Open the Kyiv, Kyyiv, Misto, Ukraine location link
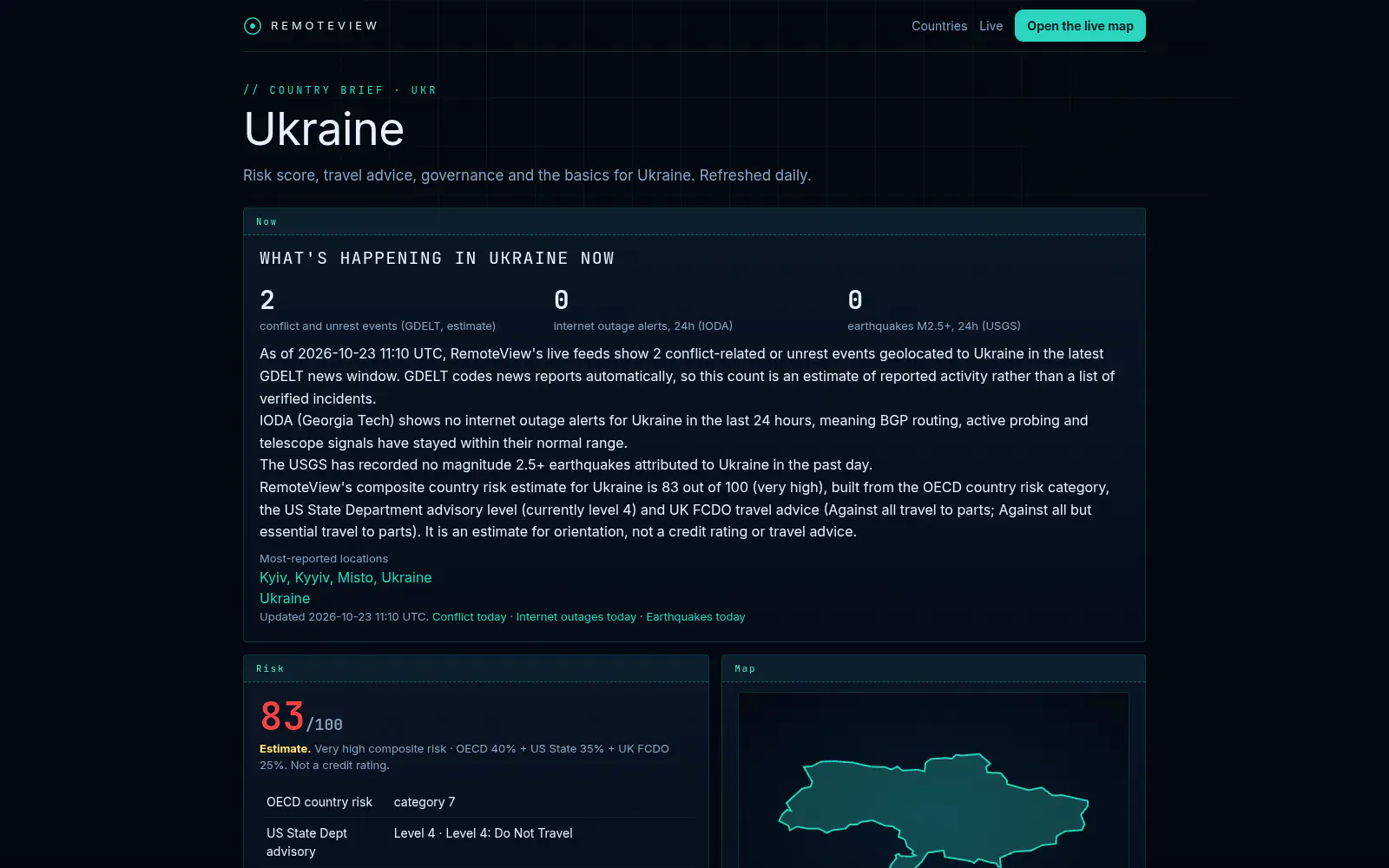Viewport: 1389px width, 868px height. 346,577
